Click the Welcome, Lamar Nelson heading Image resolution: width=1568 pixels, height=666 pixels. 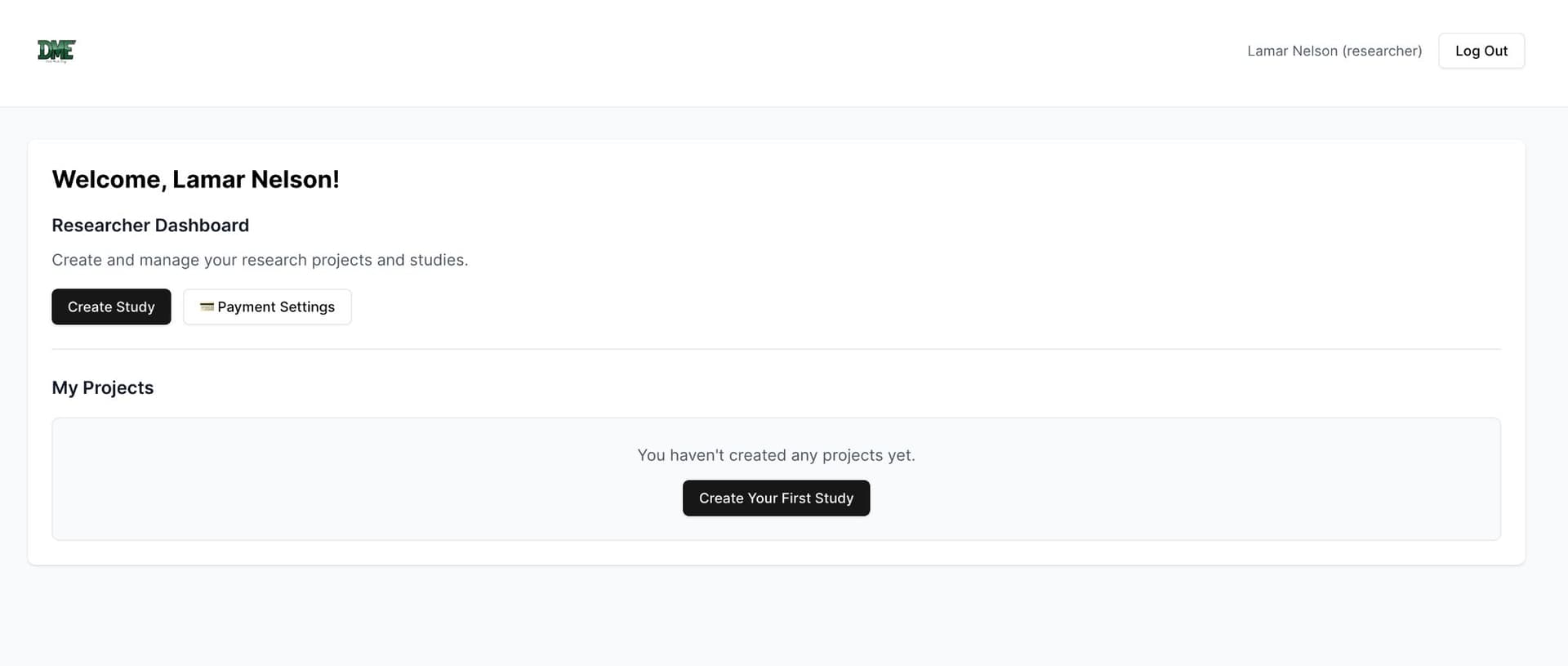[196, 179]
